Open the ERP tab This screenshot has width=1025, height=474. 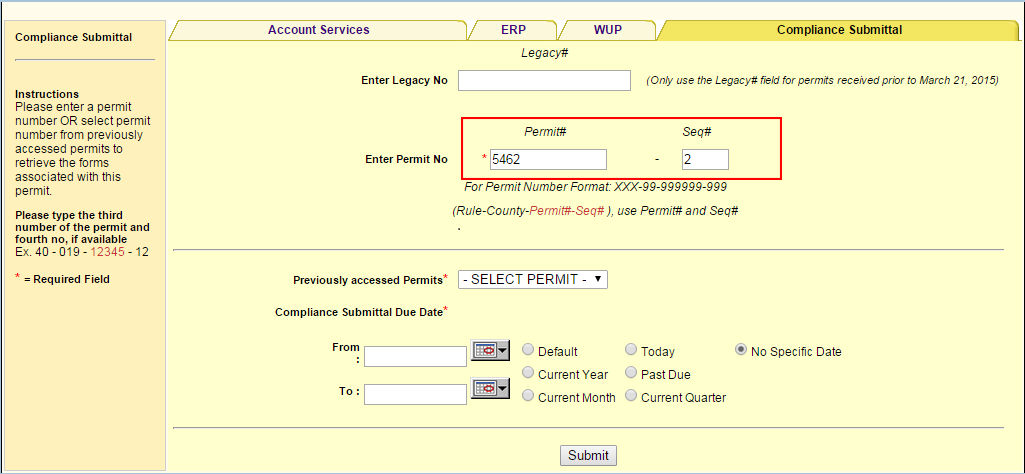[513, 30]
